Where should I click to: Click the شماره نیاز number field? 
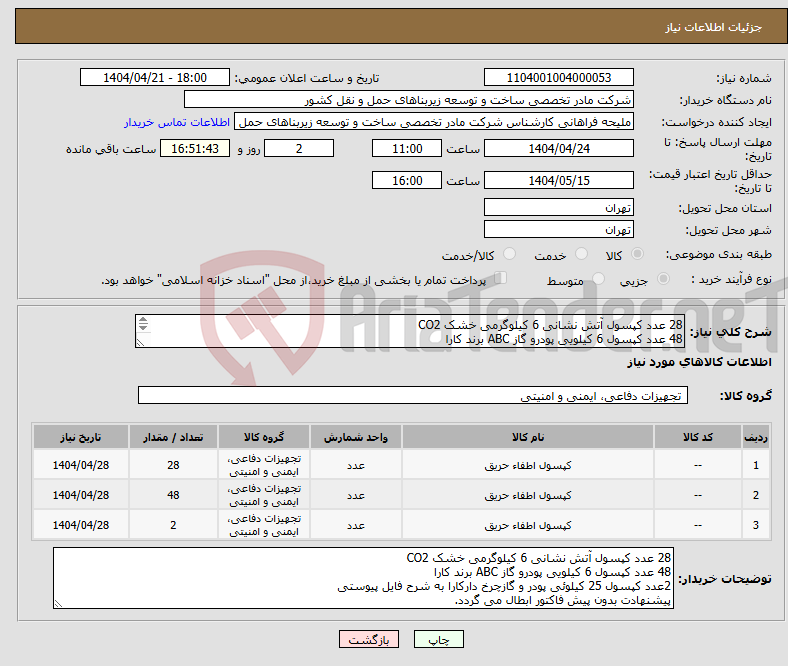pyautogui.click(x=558, y=77)
